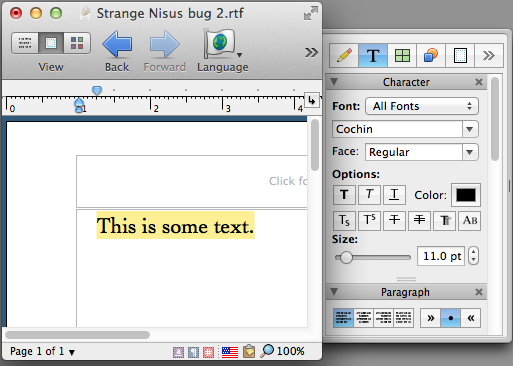The width and height of the screenshot is (513, 366).
Task: Collapse the Paragraph palette triangle
Action: [334, 292]
